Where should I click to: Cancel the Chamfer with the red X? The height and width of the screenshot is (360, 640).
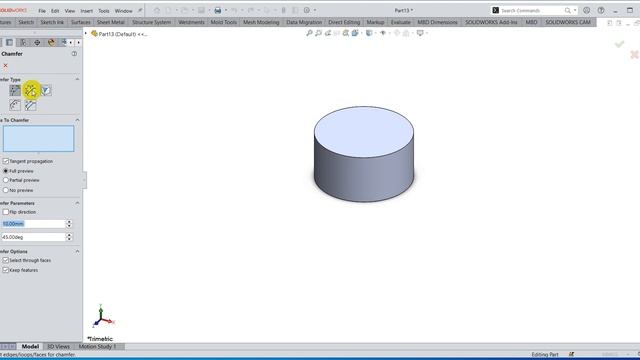pyautogui.click(x=5, y=65)
